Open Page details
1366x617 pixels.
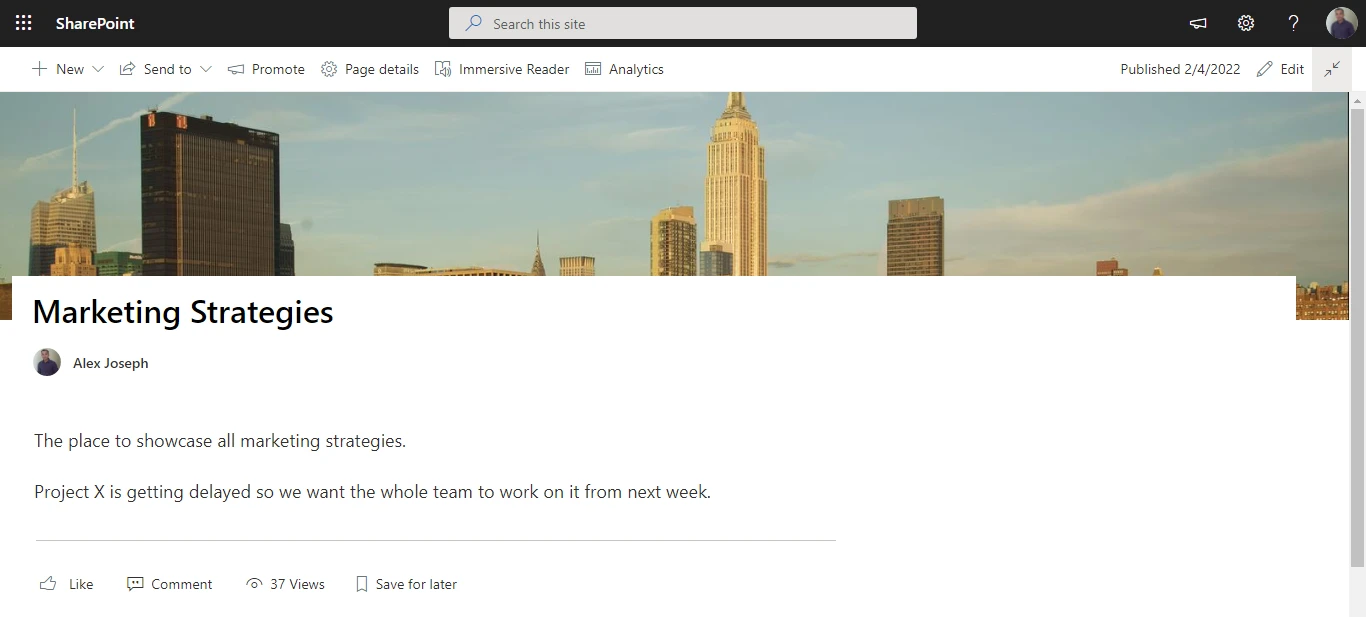click(x=370, y=69)
